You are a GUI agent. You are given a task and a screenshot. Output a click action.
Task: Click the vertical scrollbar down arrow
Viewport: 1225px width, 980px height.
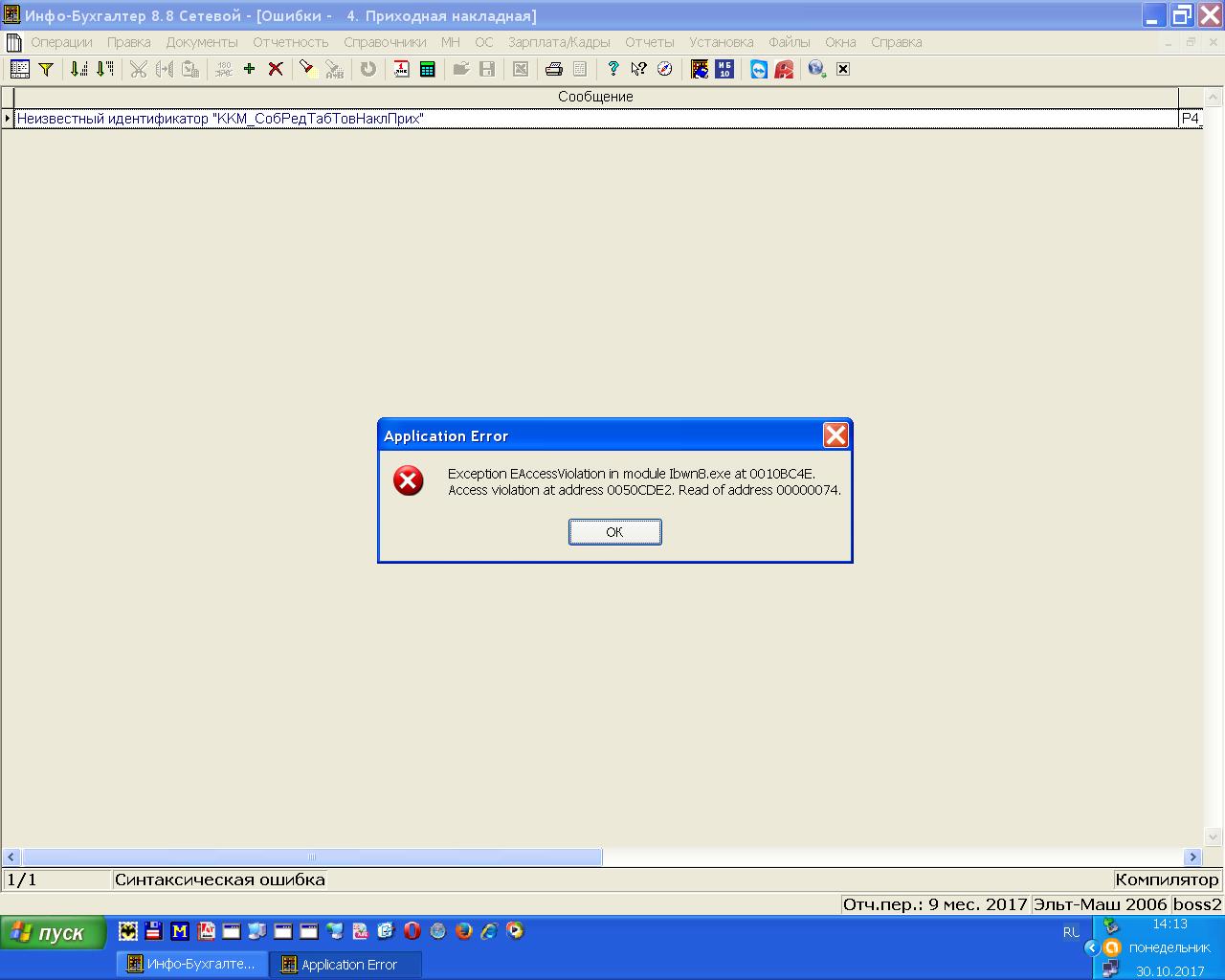1214,836
